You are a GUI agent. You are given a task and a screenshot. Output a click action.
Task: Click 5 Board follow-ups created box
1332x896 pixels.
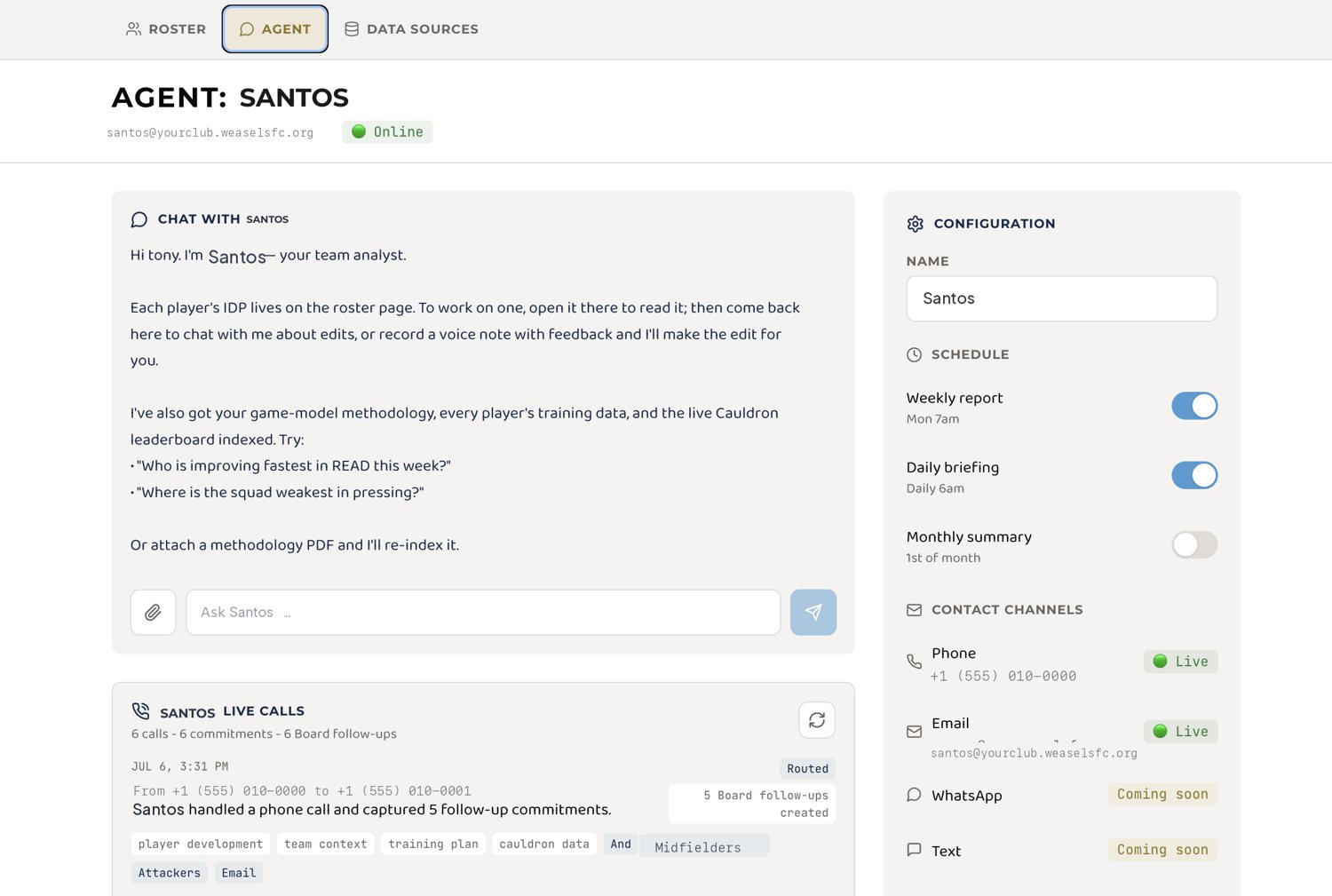(x=752, y=804)
